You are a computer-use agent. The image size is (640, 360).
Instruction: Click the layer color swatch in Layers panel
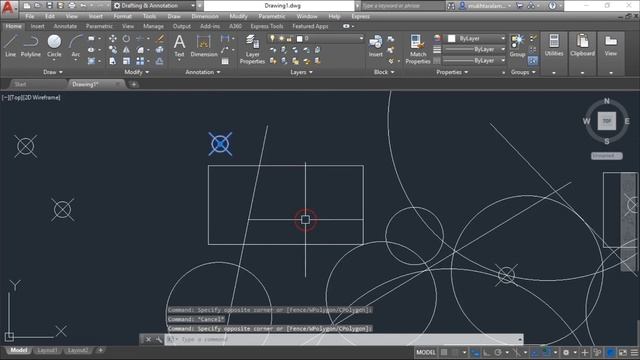pos(300,39)
